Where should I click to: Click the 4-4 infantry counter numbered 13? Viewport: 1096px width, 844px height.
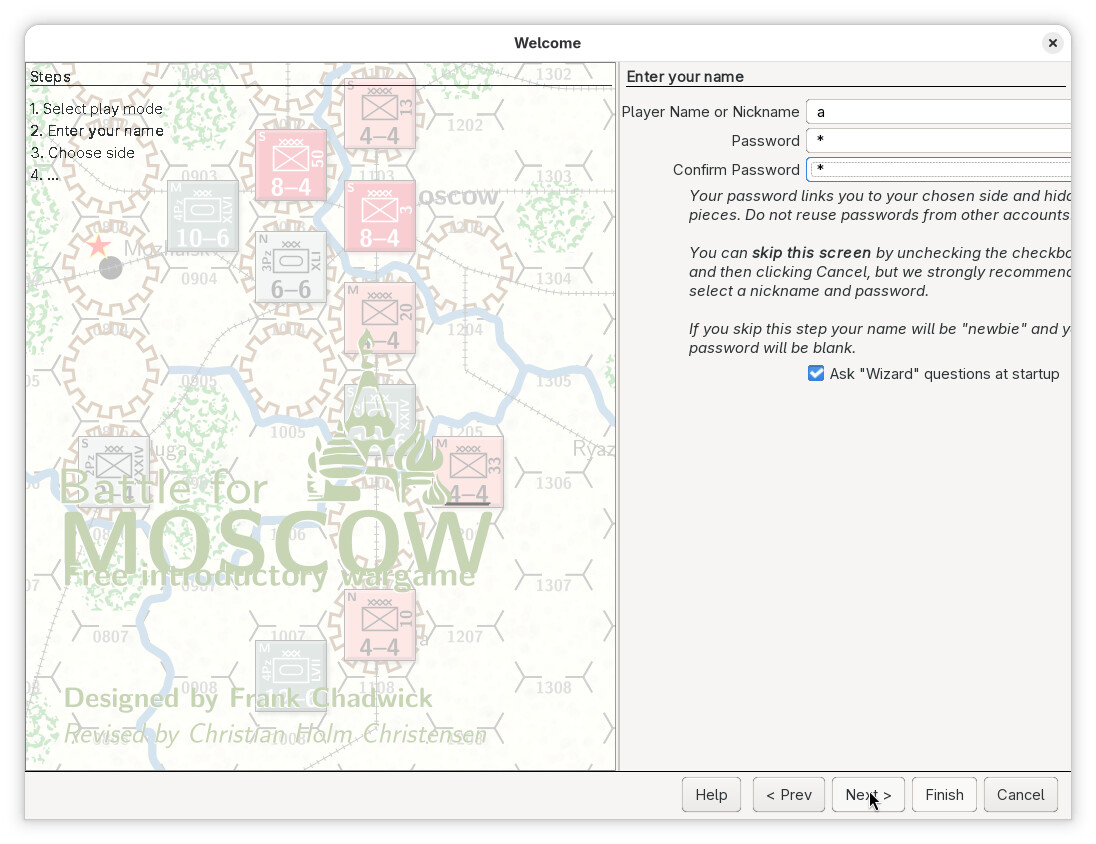[x=379, y=114]
